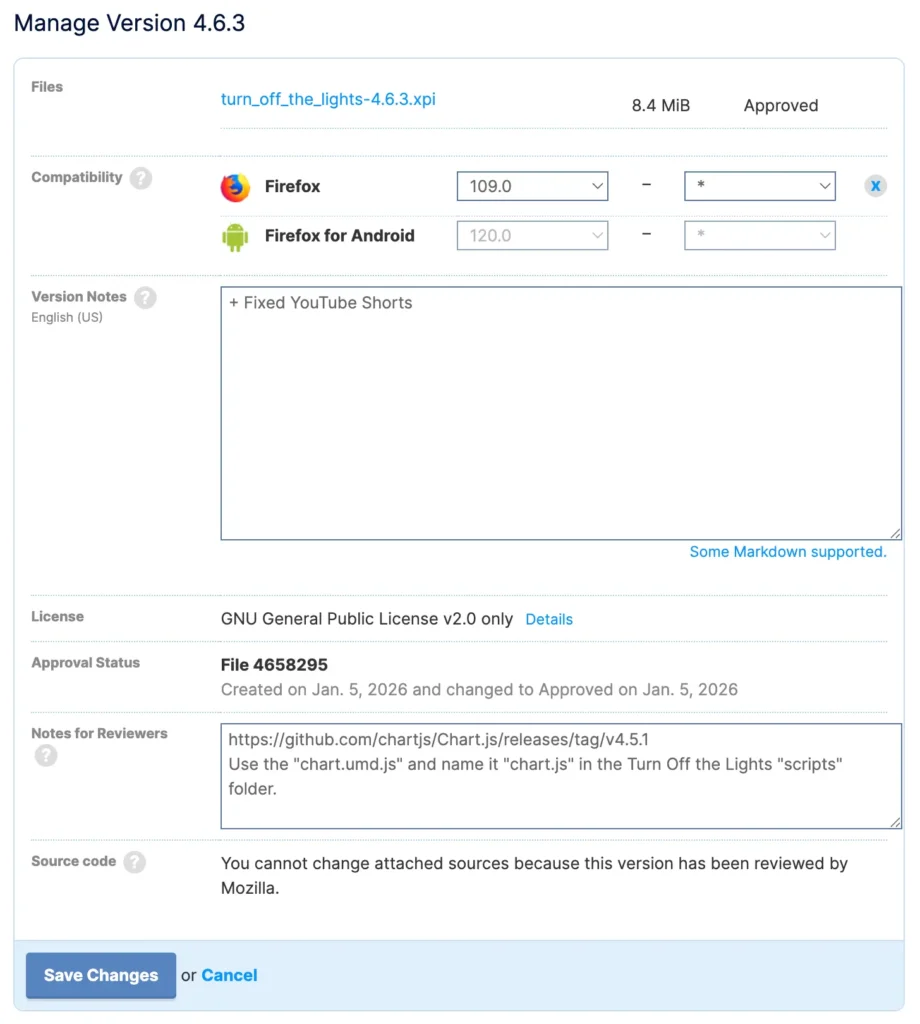Remove Firefox compatibility with the x icon
This screenshot has width=920, height=1024.
875,186
